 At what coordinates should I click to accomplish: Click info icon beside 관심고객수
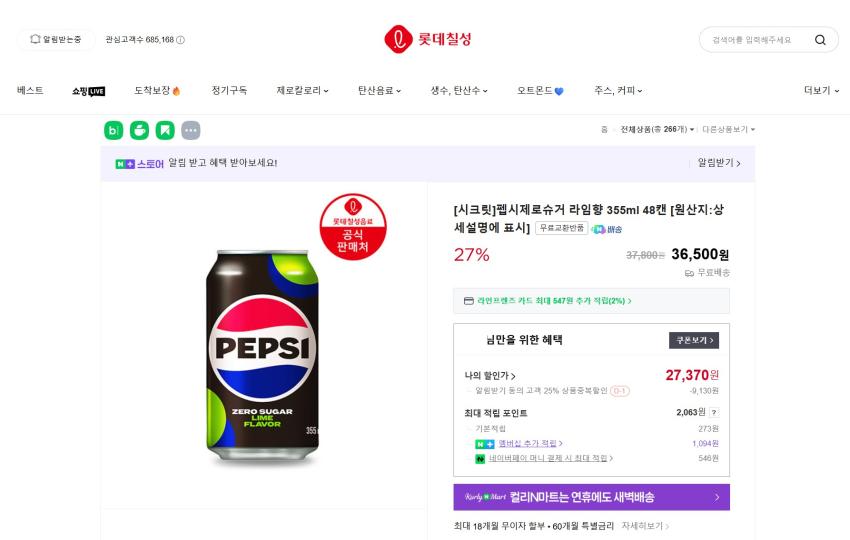[x=181, y=40]
